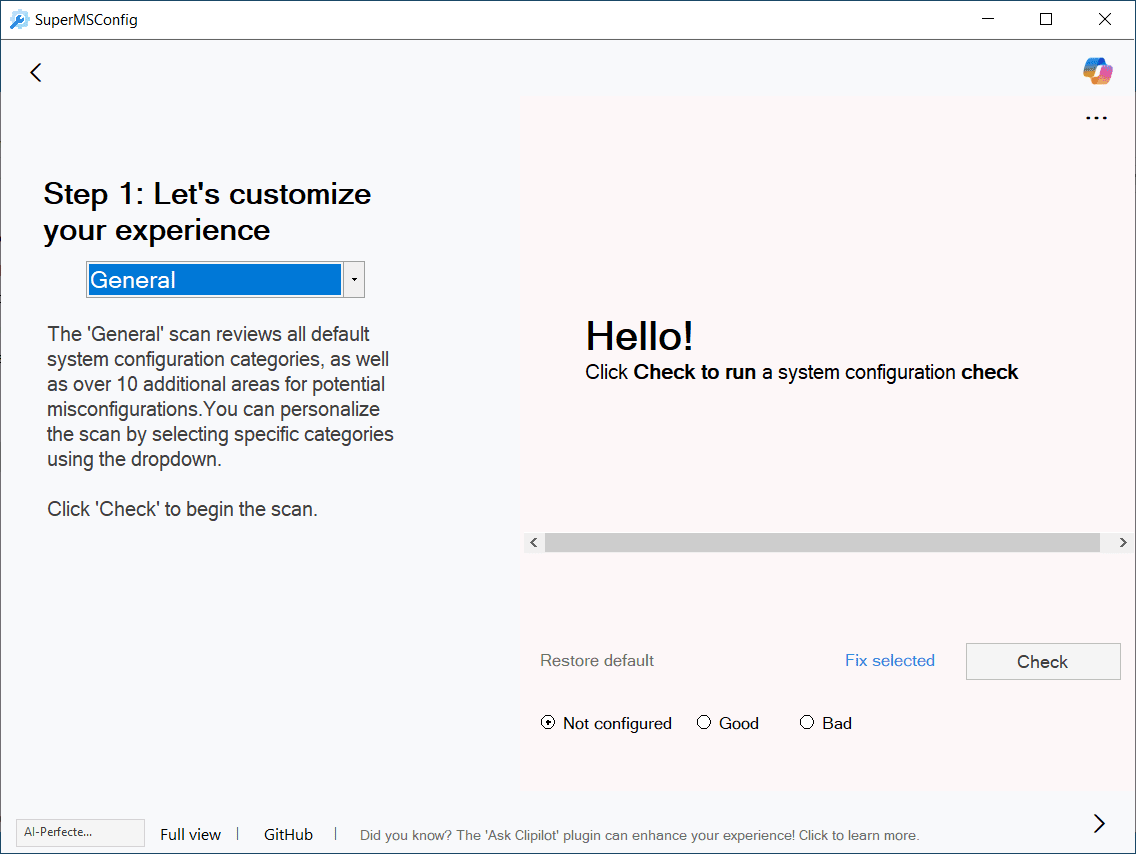Image resolution: width=1136 pixels, height=854 pixels.
Task: Click the 'Ask Clipilot' plugin tip text
Action: point(639,835)
